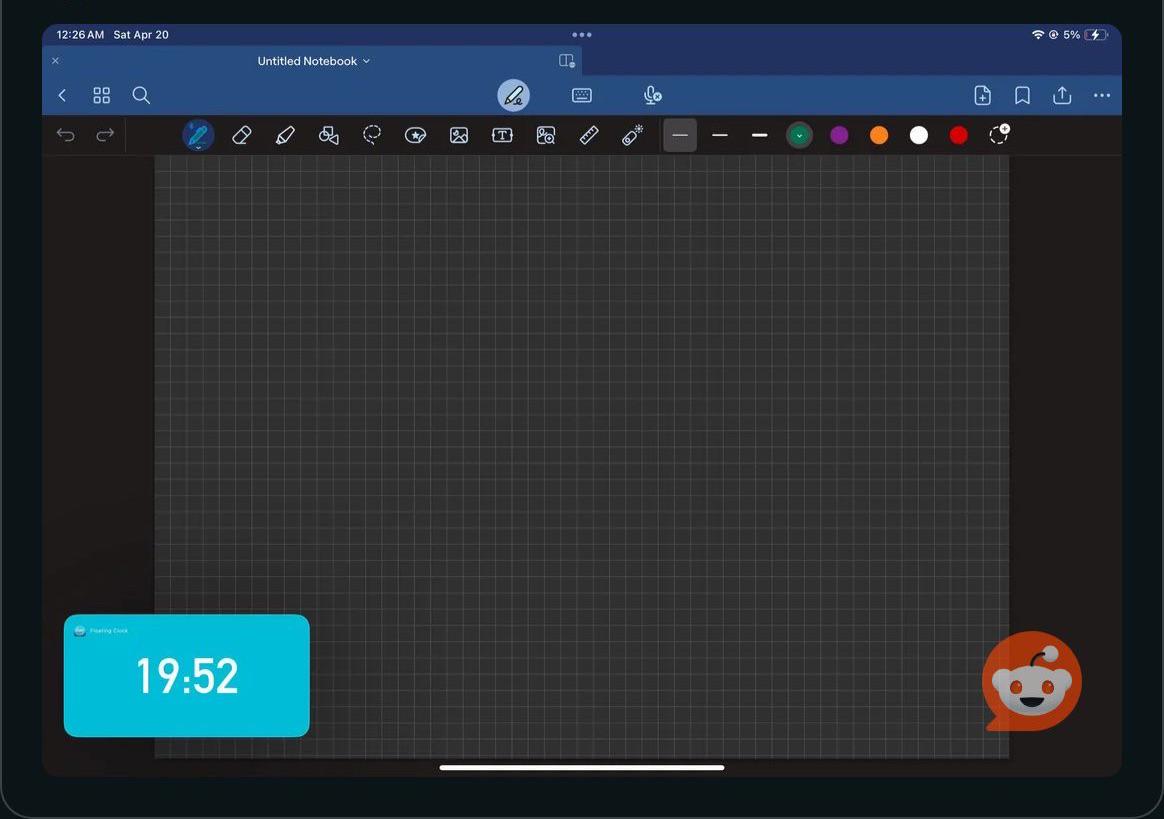Open the Laser pointer tool
Image resolution: width=1164 pixels, height=819 pixels.
coord(631,134)
